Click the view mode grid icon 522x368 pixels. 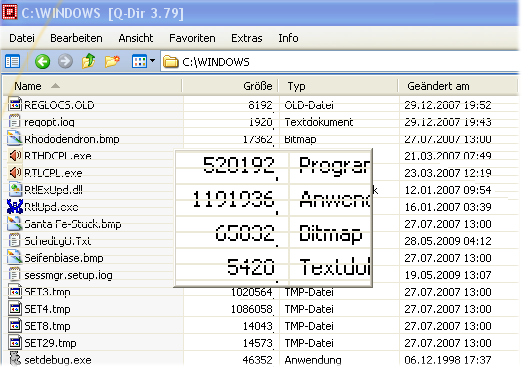pyautogui.click(x=139, y=62)
